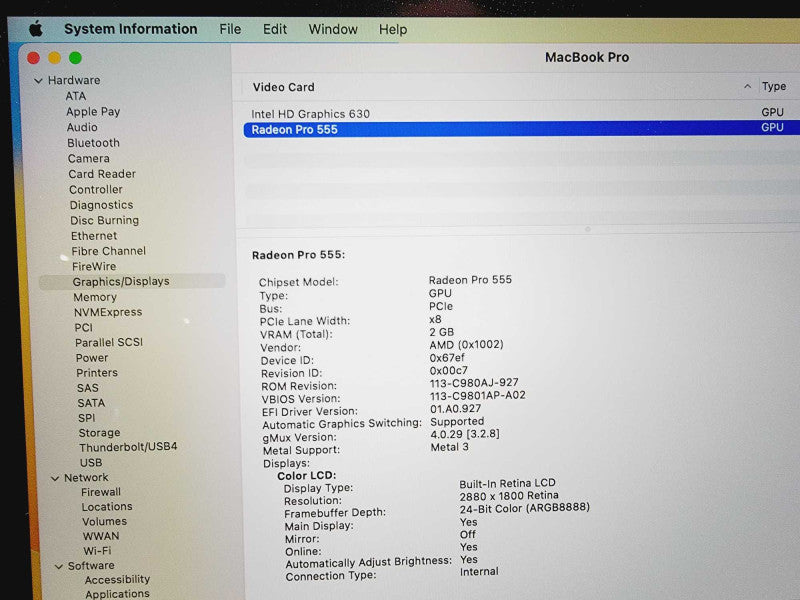Select Fibre Channel in the sidebar

coord(108,251)
